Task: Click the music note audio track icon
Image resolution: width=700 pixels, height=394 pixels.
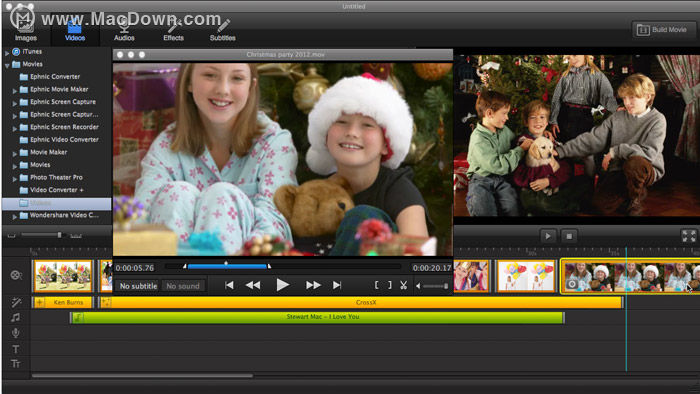Action: point(16,318)
